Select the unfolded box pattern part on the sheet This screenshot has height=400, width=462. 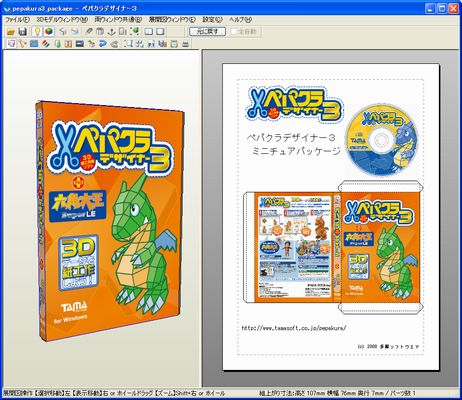[x=333, y=248]
